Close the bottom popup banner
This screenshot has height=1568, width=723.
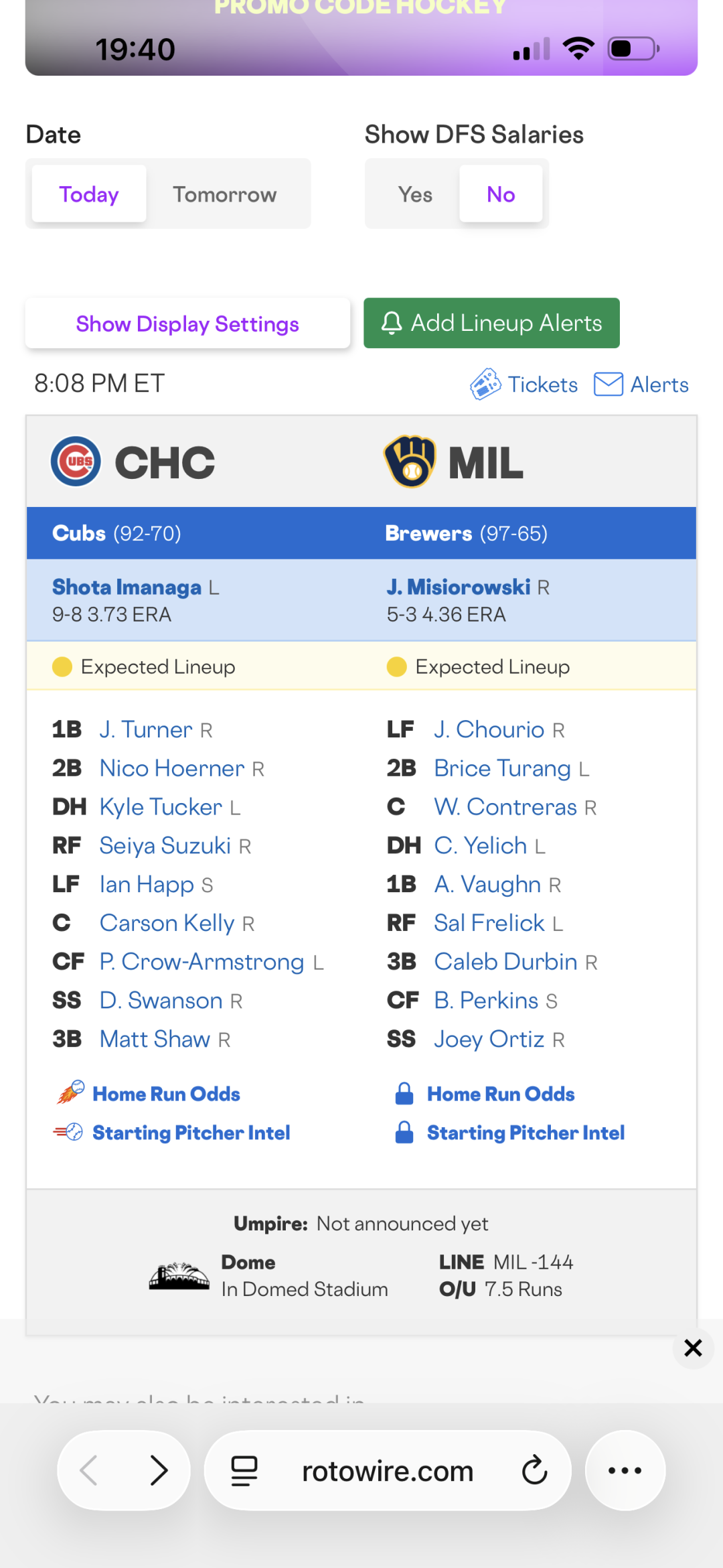click(693, 1348)
